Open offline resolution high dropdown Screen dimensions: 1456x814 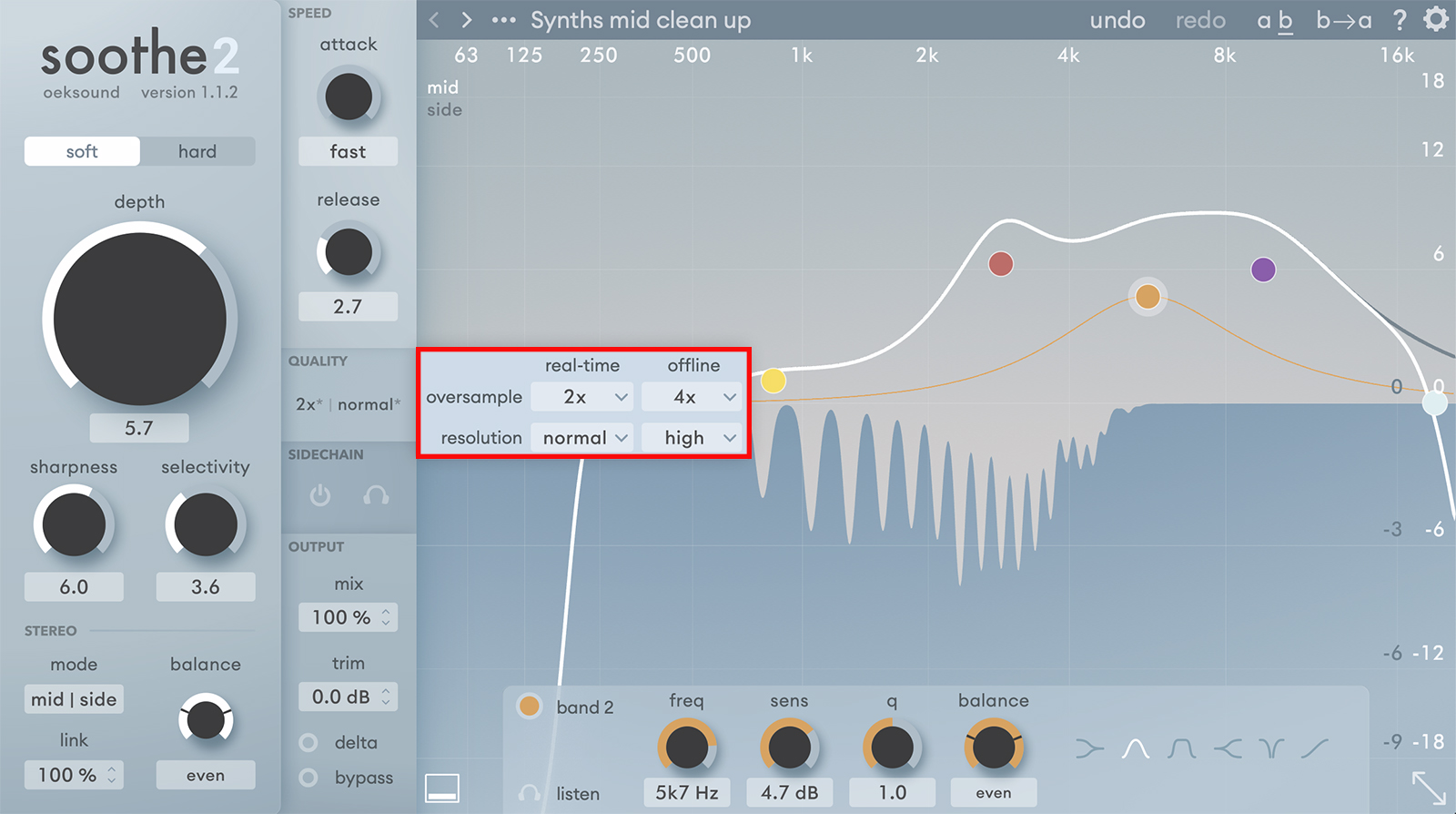692,438
